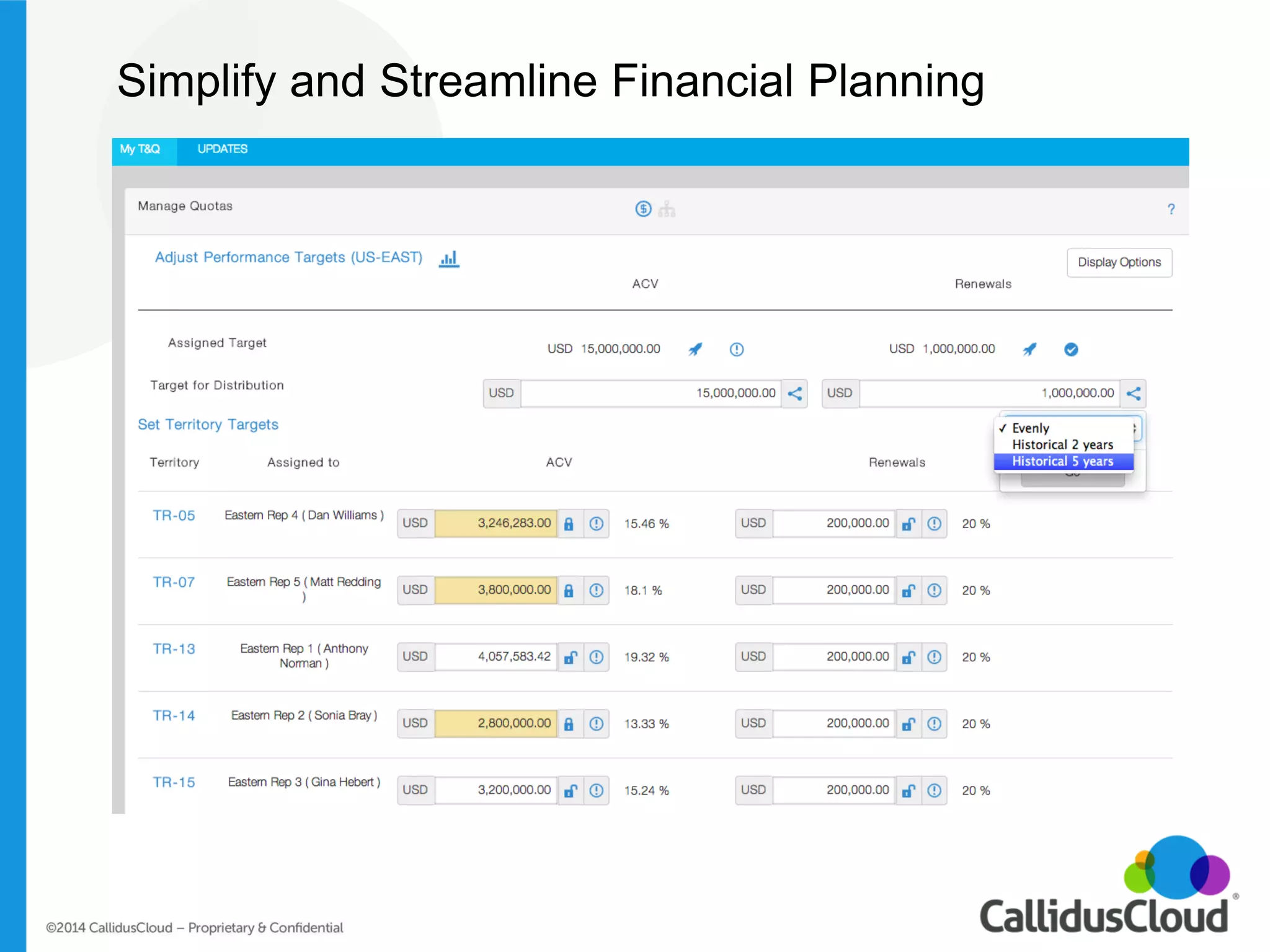Click the Renewals info icon for TR-07
Screen dimensions: 1270x952
[934, 590]
